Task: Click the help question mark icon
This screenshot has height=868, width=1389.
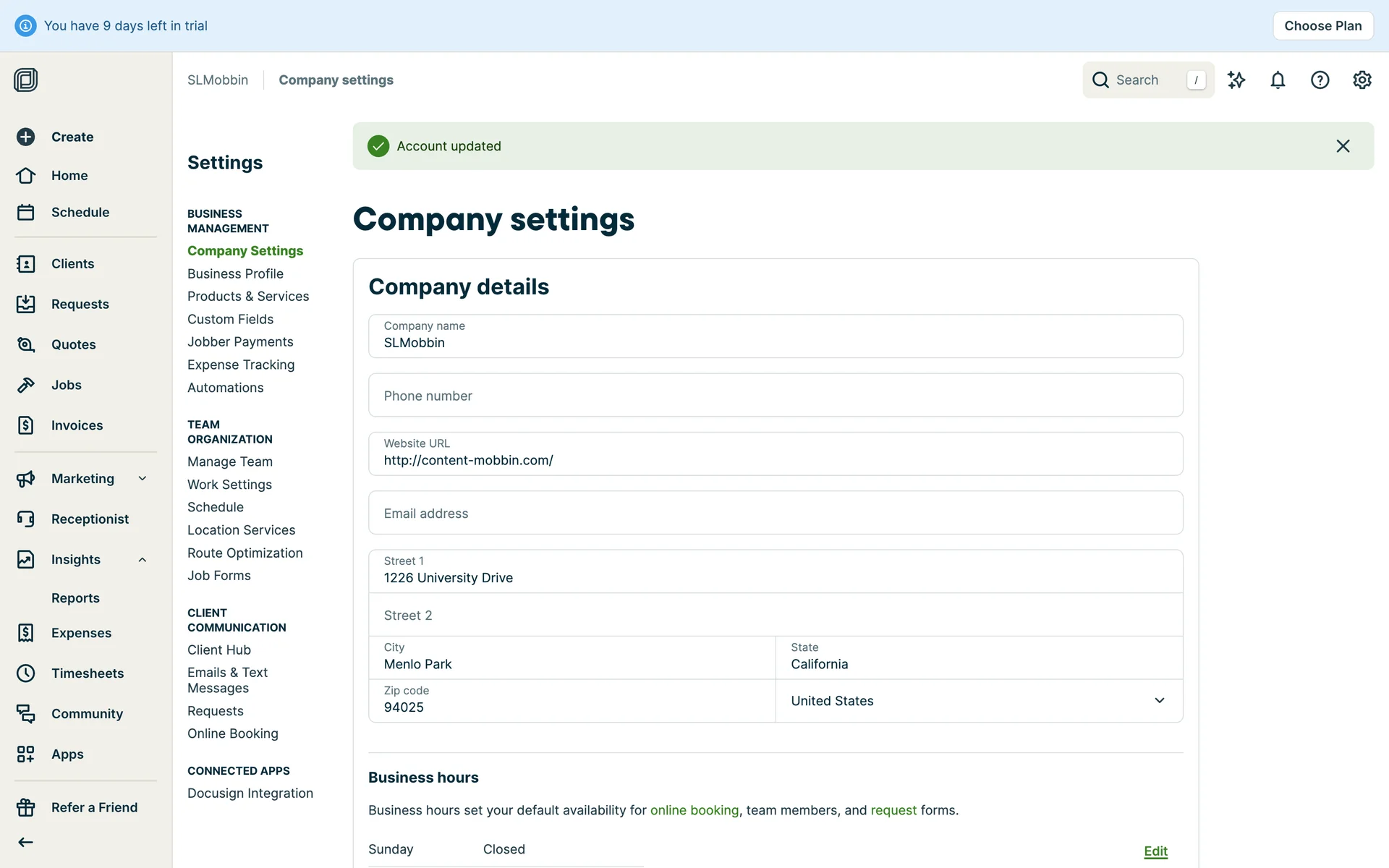Action: (1320, 80)
